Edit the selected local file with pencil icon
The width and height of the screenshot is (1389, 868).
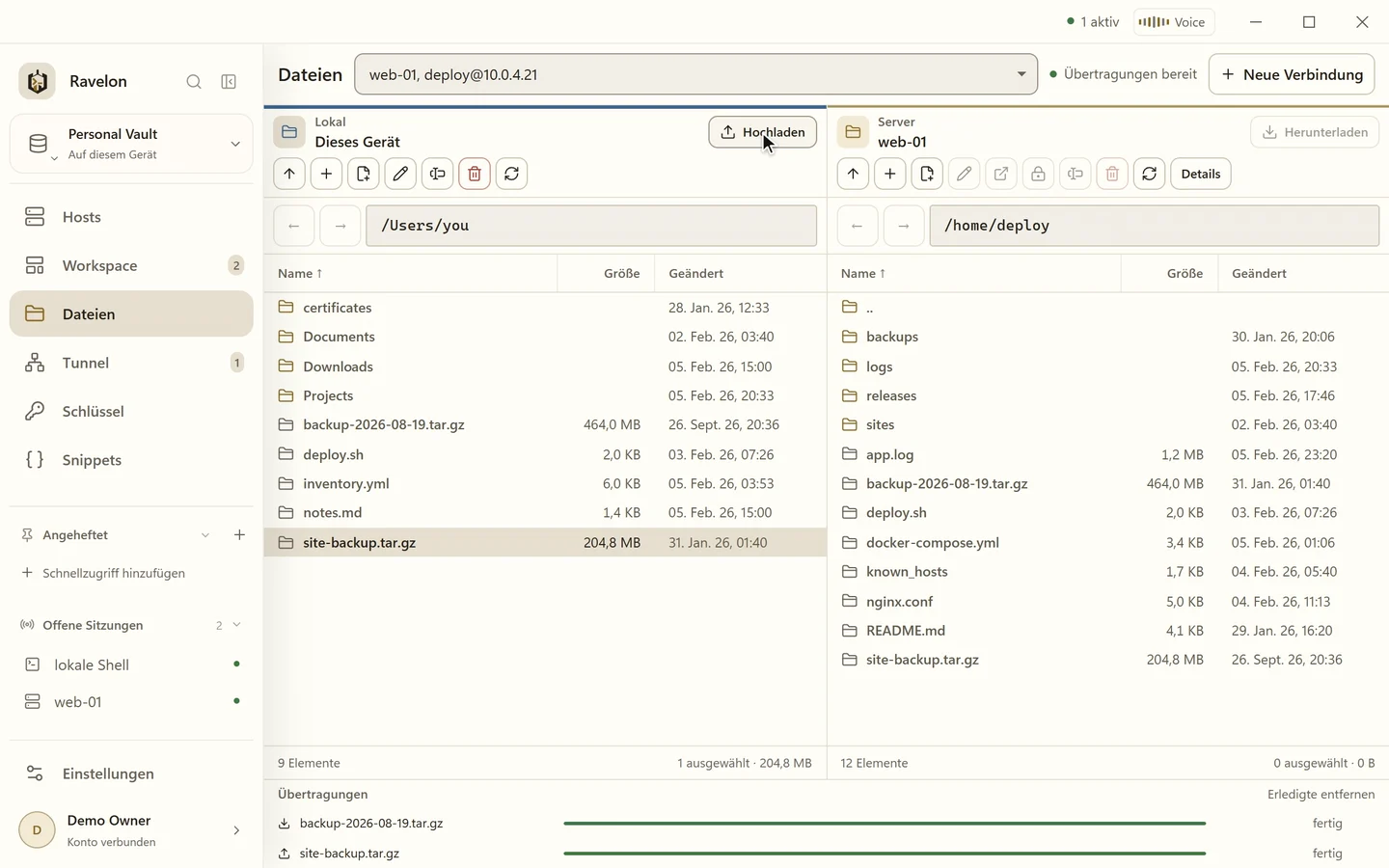coord(400,174)
